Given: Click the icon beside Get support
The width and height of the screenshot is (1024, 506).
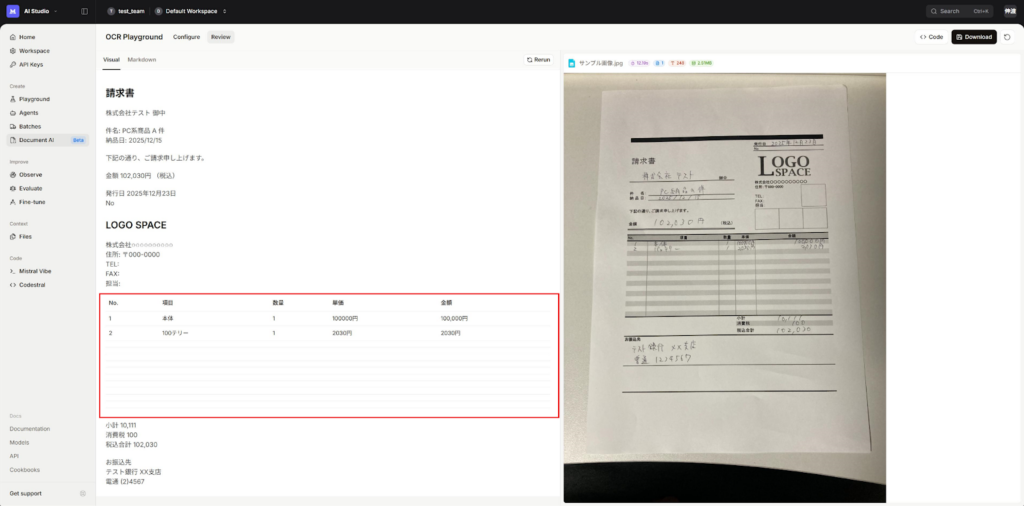Looking at the screenshot, I should [83, 494].
